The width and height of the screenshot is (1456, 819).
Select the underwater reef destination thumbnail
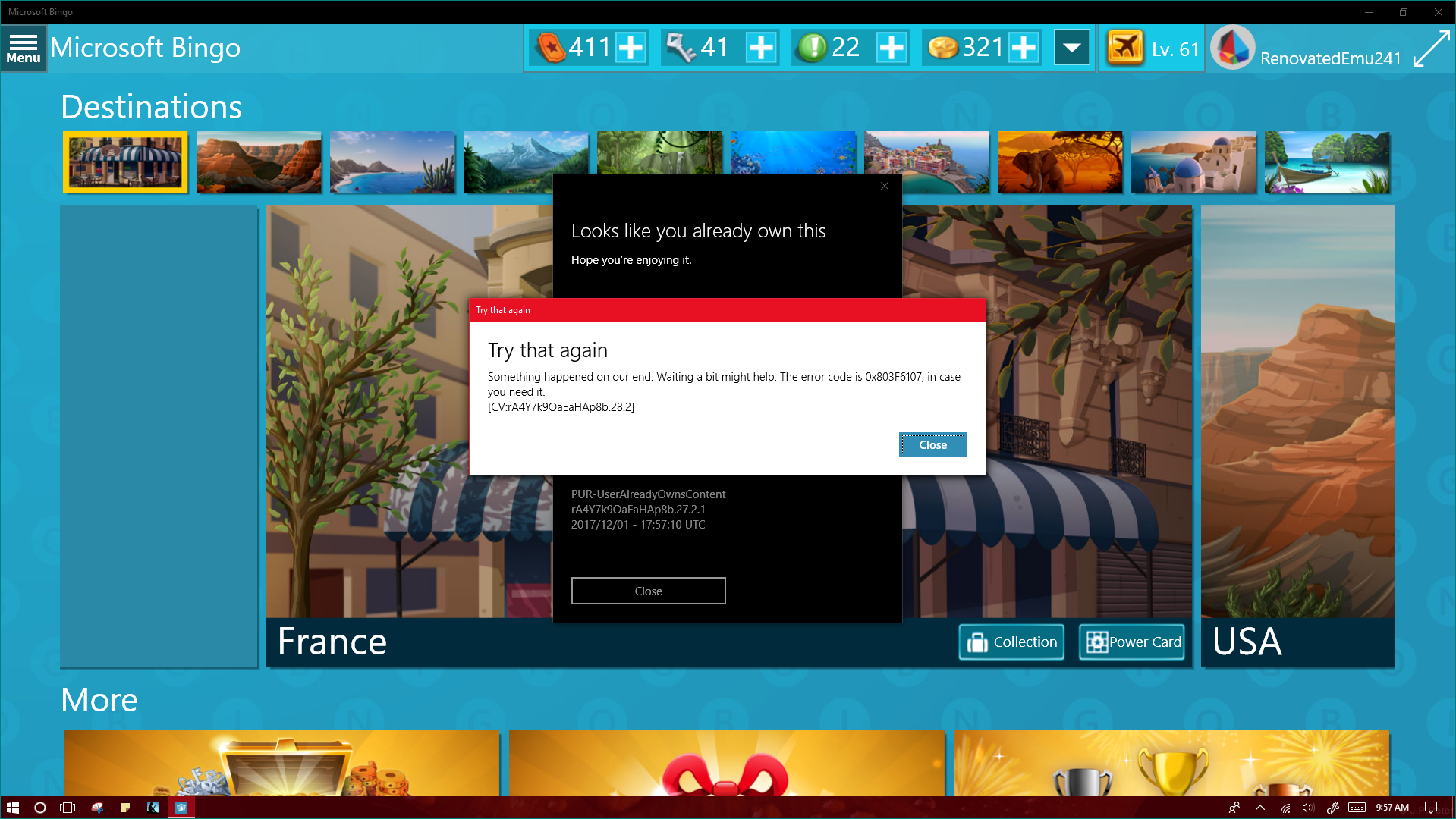coord(793,152)
